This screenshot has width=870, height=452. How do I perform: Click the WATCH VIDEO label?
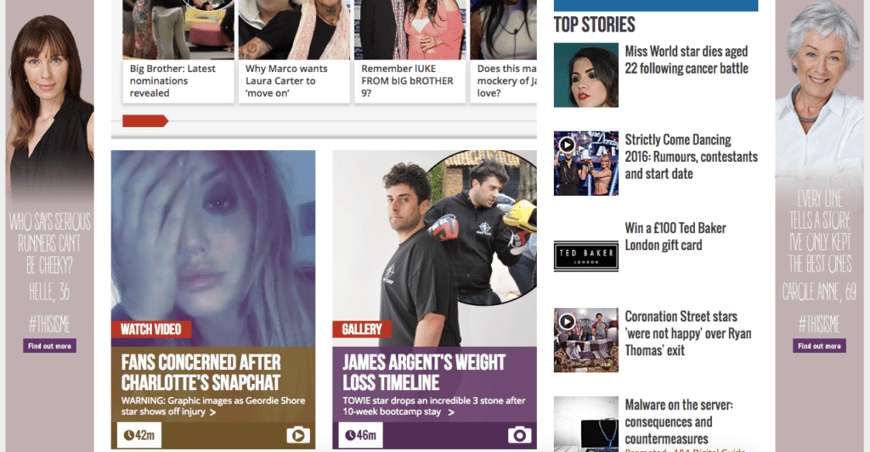(x=151, y=329)
